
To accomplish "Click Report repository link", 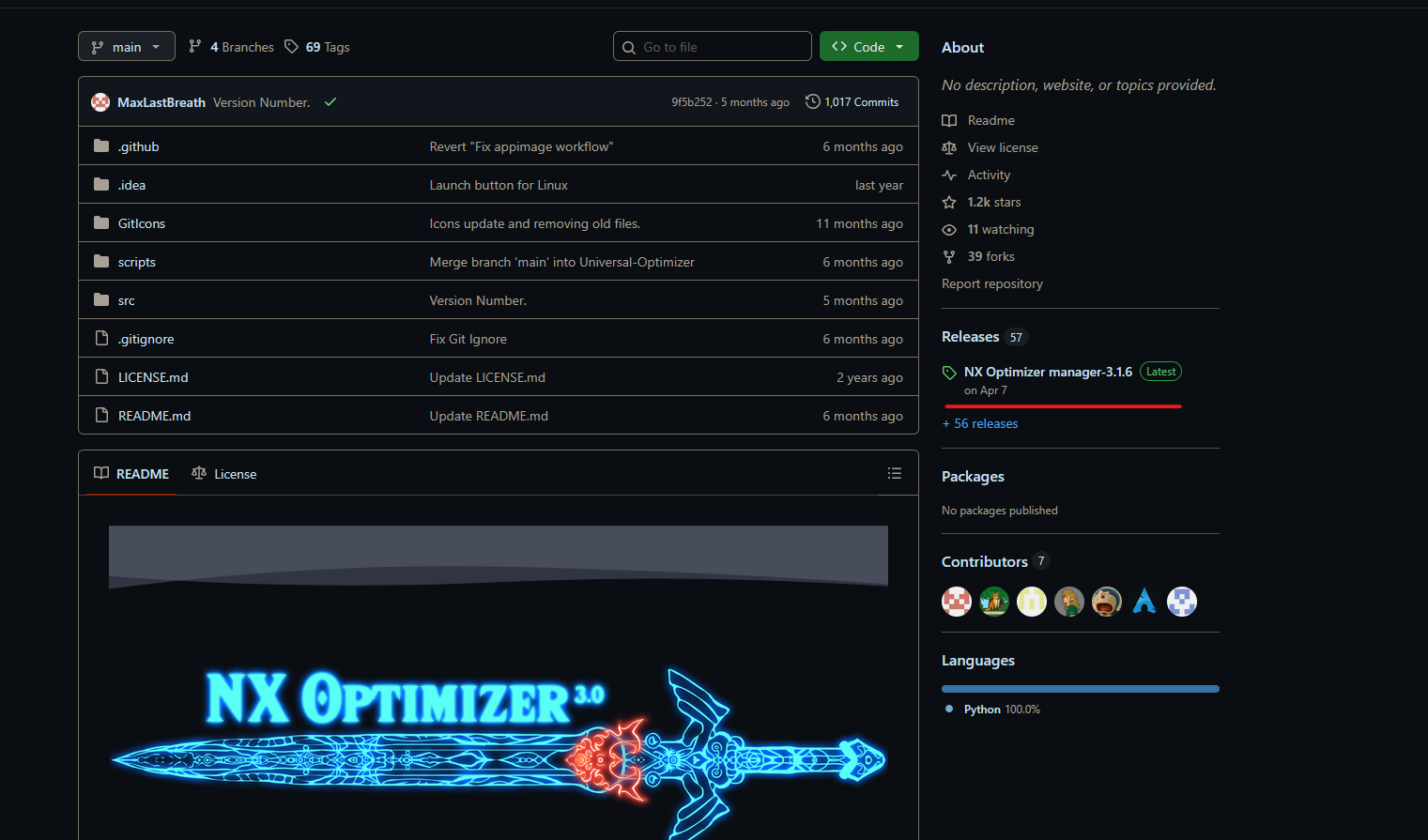I will click(x=992, y=284).
